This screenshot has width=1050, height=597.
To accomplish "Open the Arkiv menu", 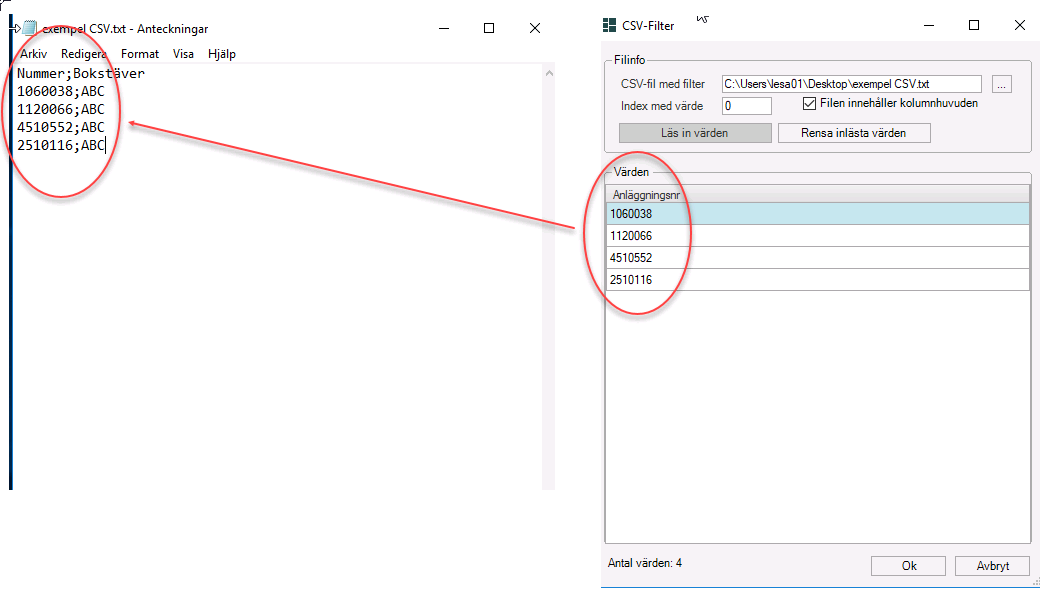I will [34, 54].
